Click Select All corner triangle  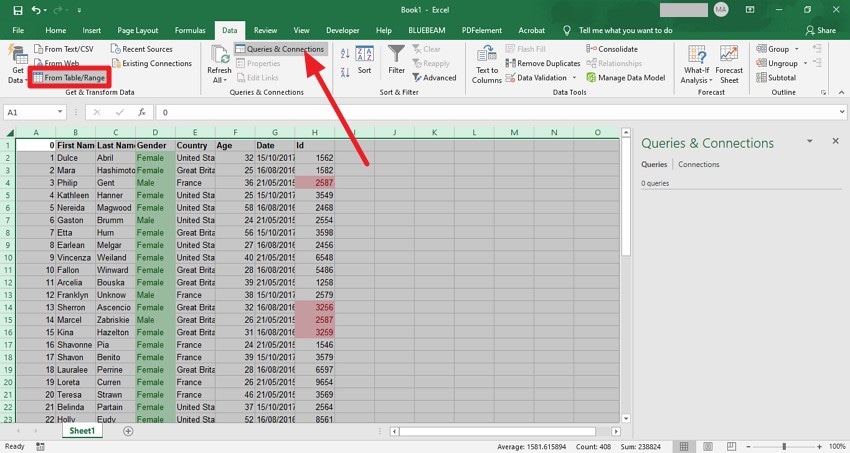pos(10,132)
